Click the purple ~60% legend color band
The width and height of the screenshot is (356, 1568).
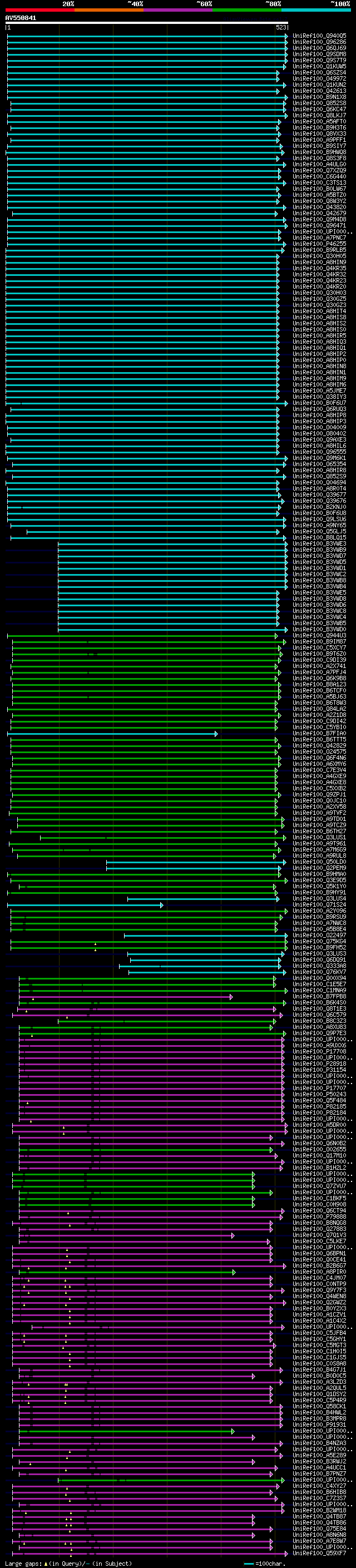click(179, 10)
